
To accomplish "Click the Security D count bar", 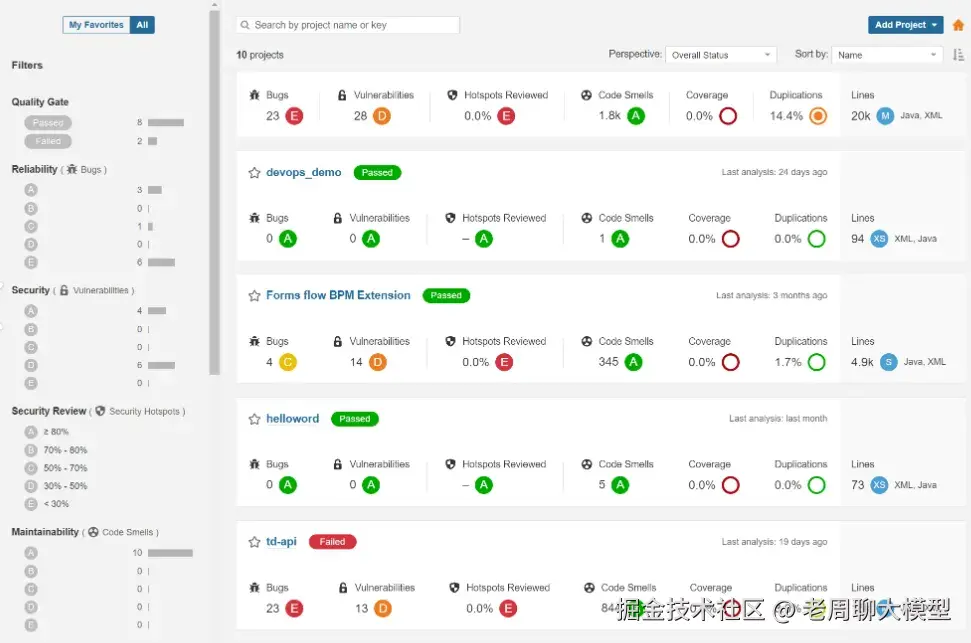I will tap(162, 365).
